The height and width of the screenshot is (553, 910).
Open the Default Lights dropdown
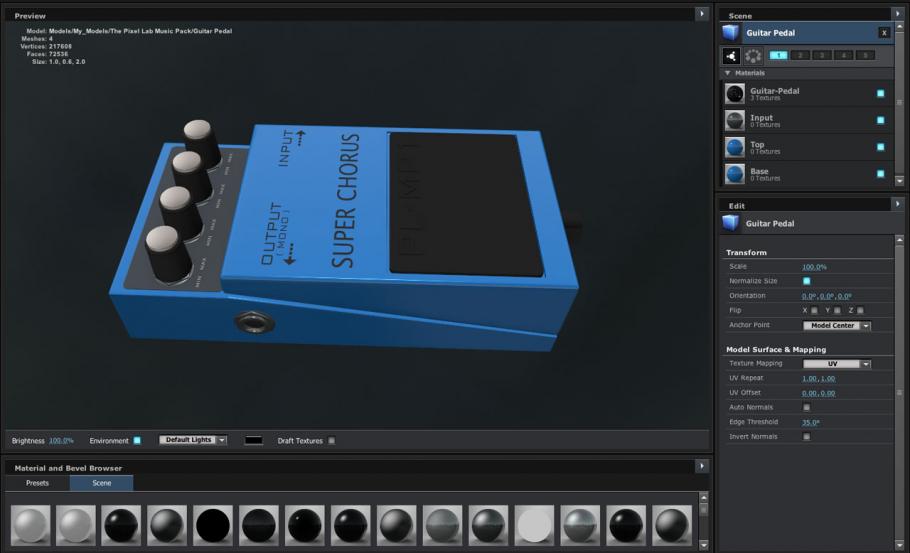click(x=193, y=440)
